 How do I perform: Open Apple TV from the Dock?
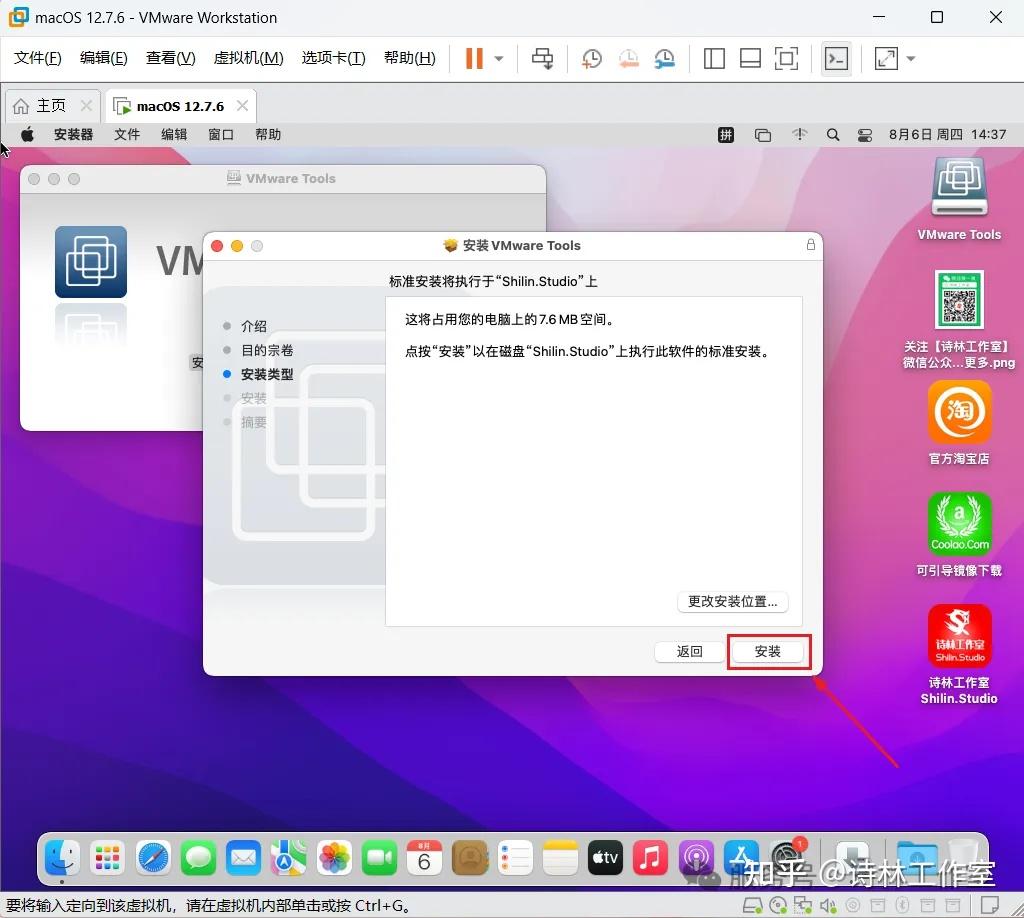605,857
